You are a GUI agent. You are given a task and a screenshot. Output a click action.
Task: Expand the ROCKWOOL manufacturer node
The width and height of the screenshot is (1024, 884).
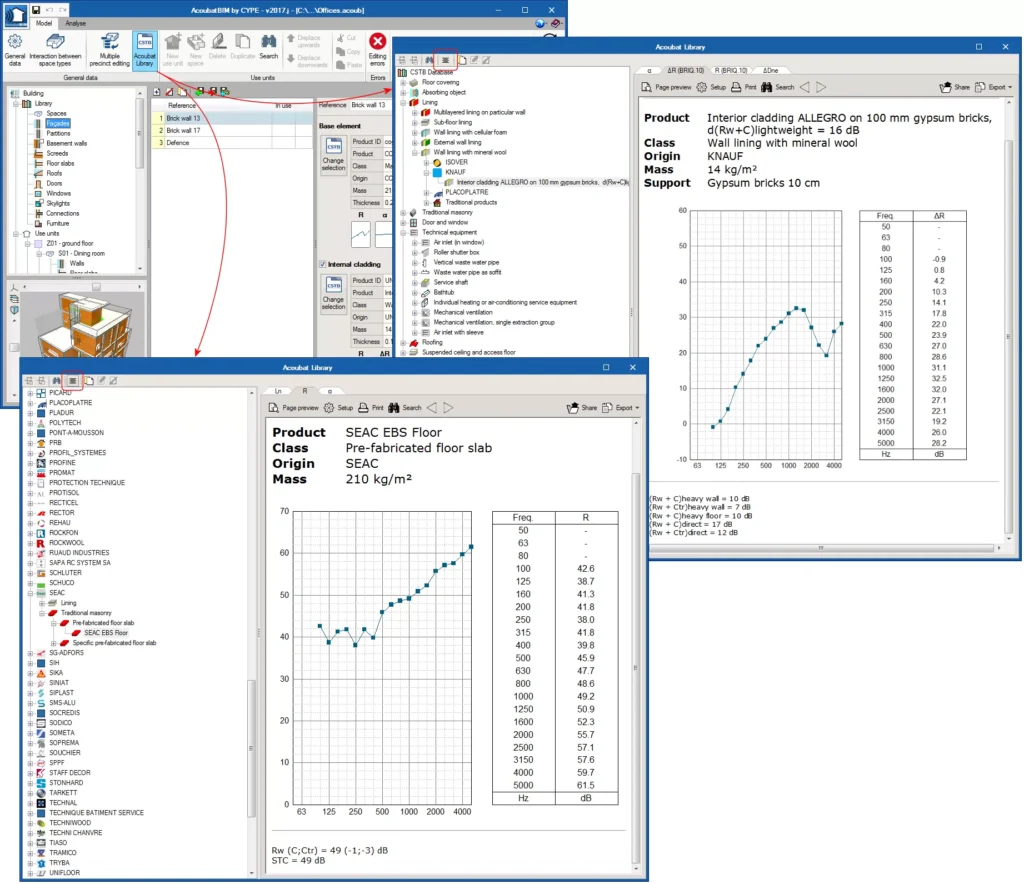30,543
